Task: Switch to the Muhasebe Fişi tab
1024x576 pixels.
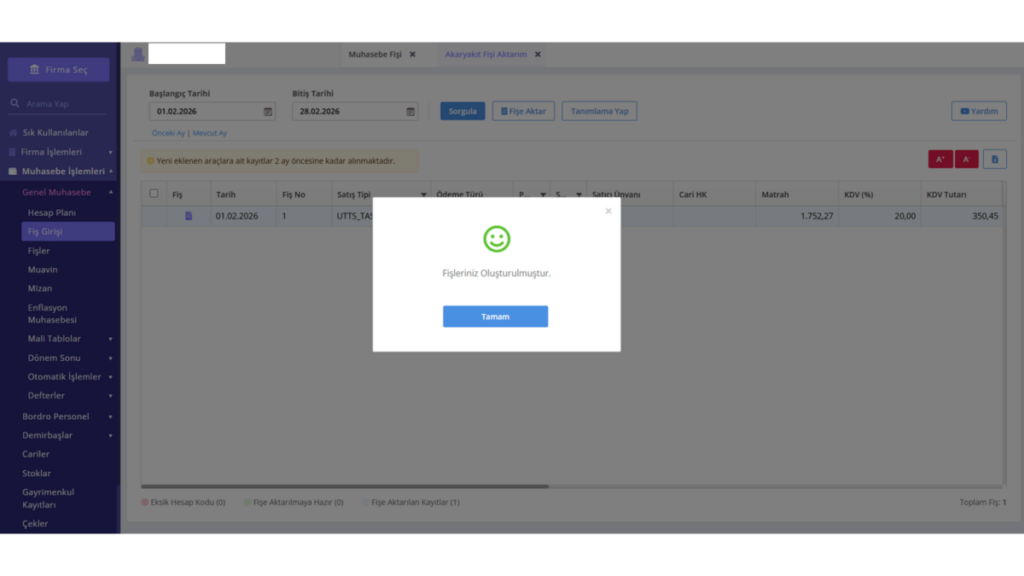Action: point(375,54)
